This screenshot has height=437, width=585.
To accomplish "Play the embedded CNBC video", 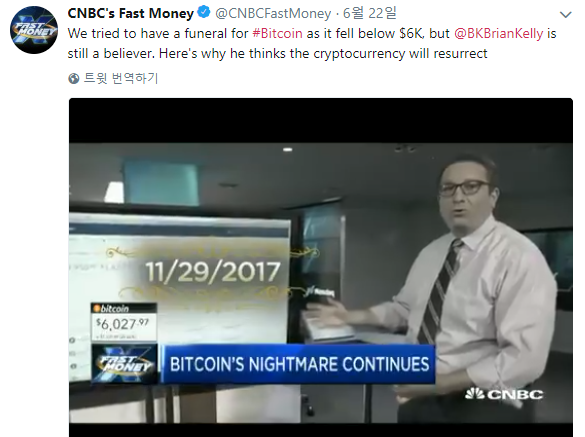I will 321,267.
